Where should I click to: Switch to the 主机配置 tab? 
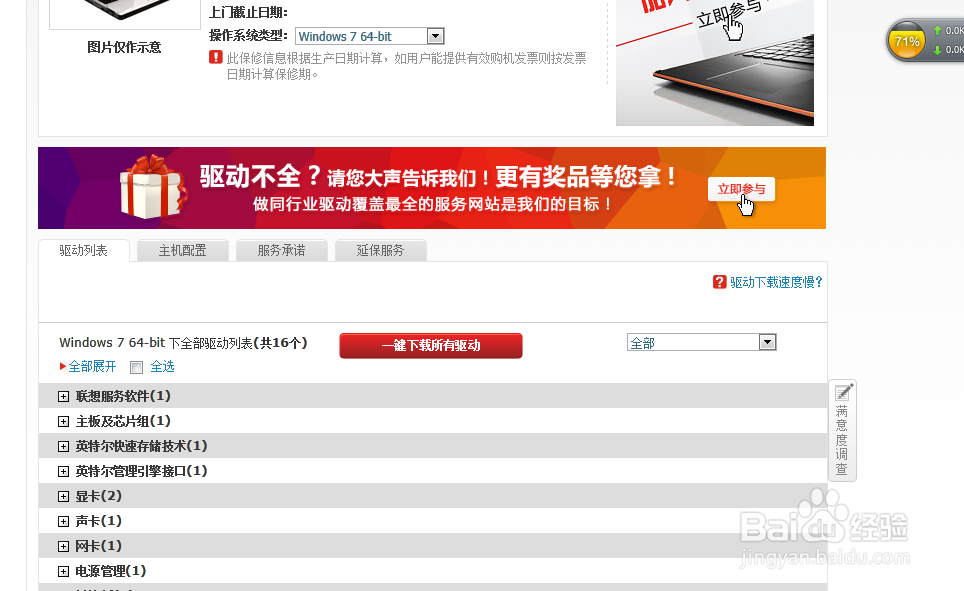point(183,251)
